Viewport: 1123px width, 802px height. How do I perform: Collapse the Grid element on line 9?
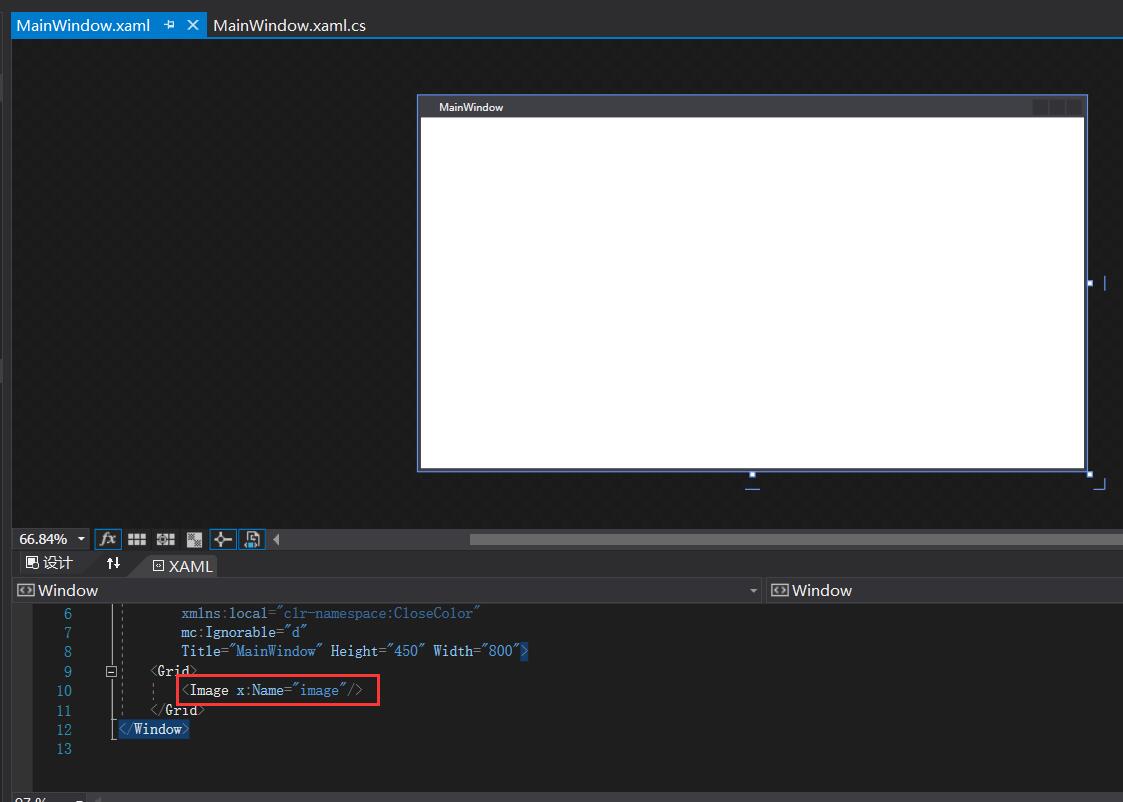click(111, 672)
